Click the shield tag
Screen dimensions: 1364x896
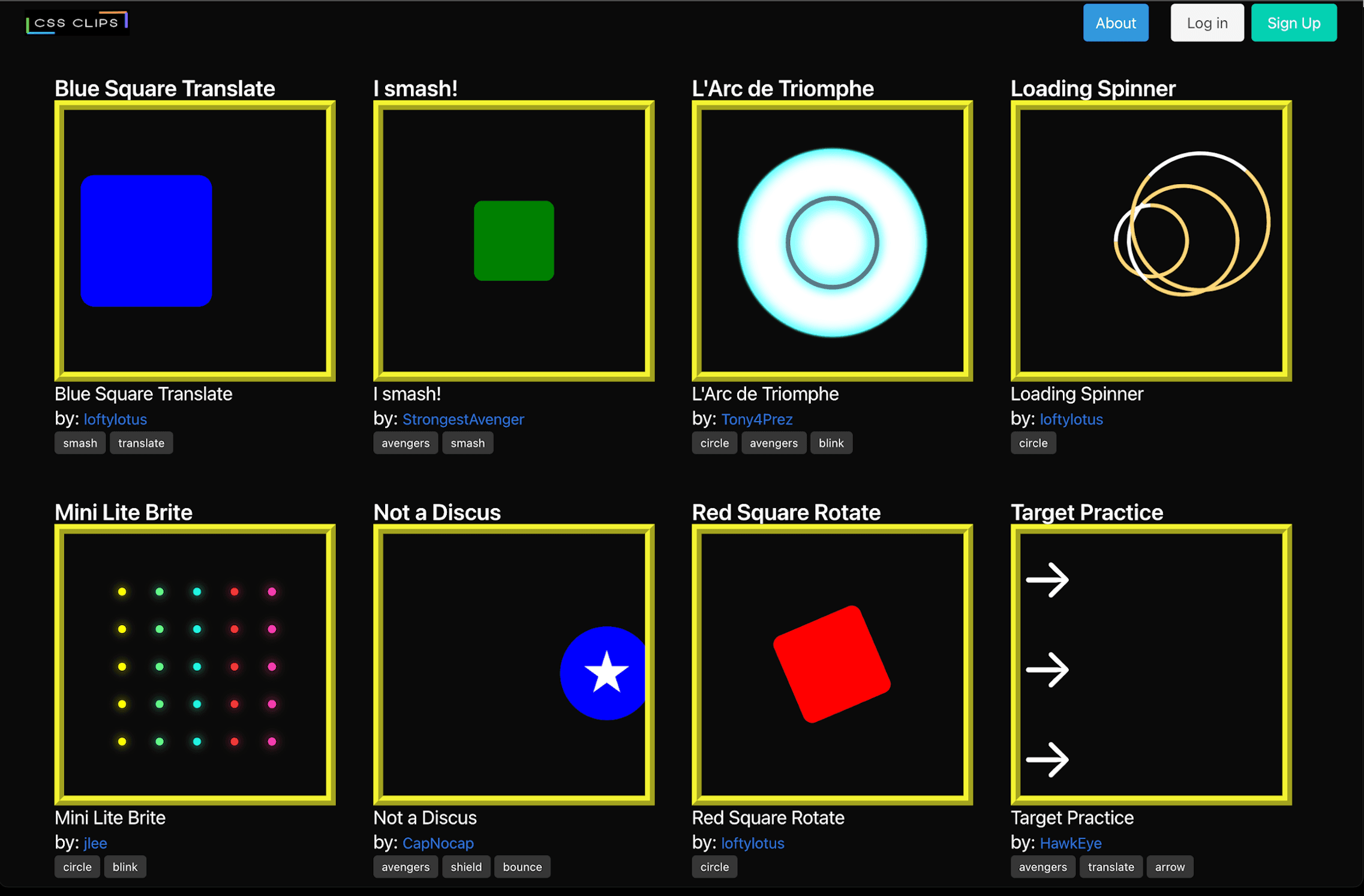coord(466,867)
